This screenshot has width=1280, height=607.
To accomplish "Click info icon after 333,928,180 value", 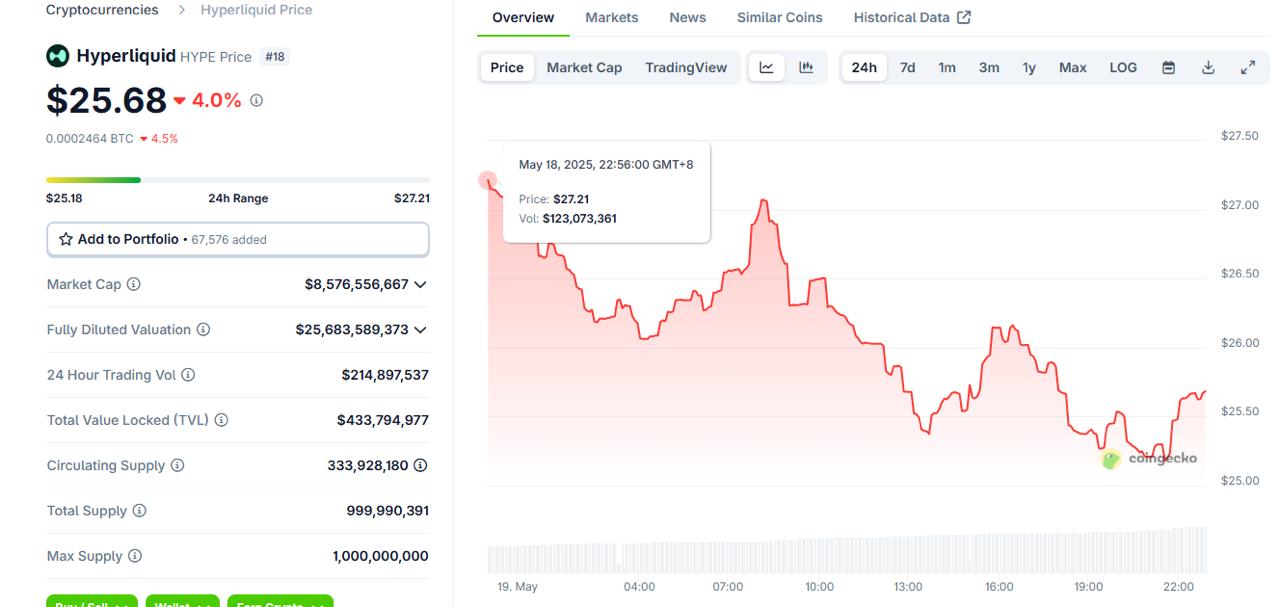I will (x=420, y=465).
